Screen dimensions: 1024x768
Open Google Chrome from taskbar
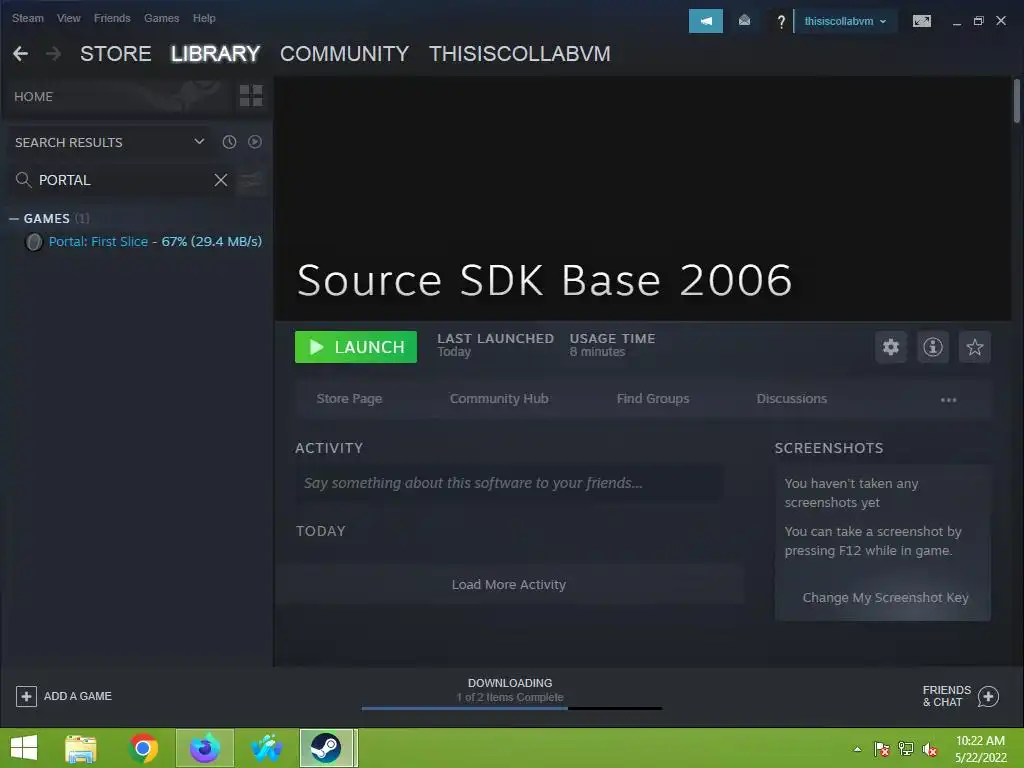click(143, 748)
